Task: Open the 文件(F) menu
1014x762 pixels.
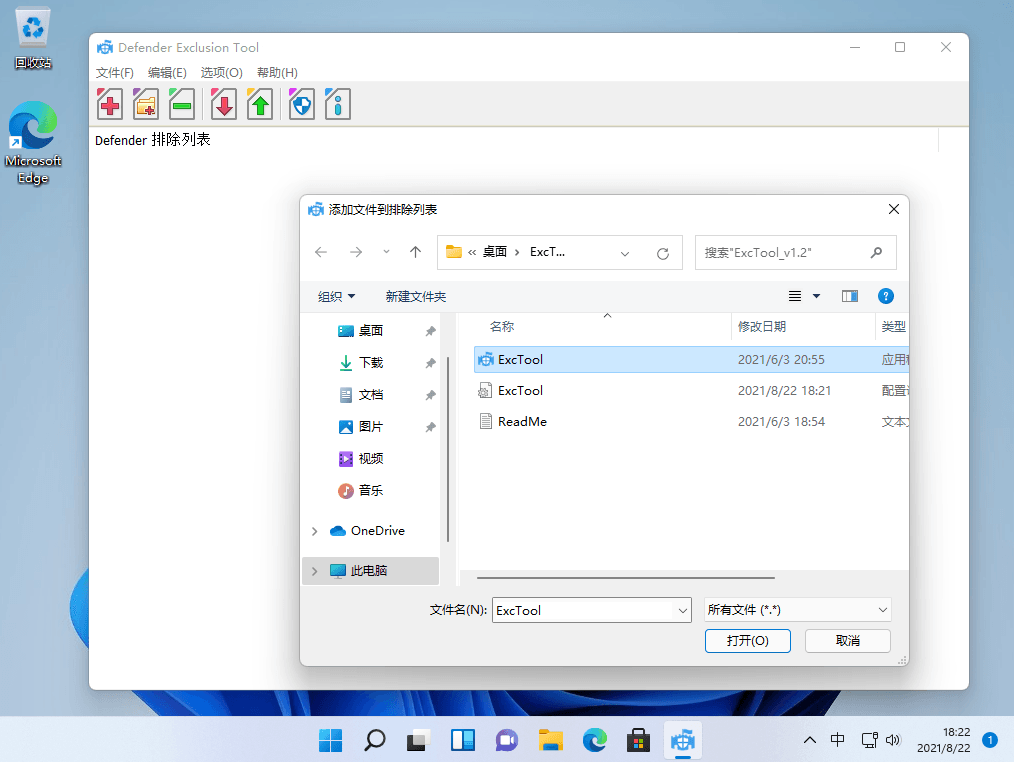Action: pyautogui.click(x=114, y=72)
